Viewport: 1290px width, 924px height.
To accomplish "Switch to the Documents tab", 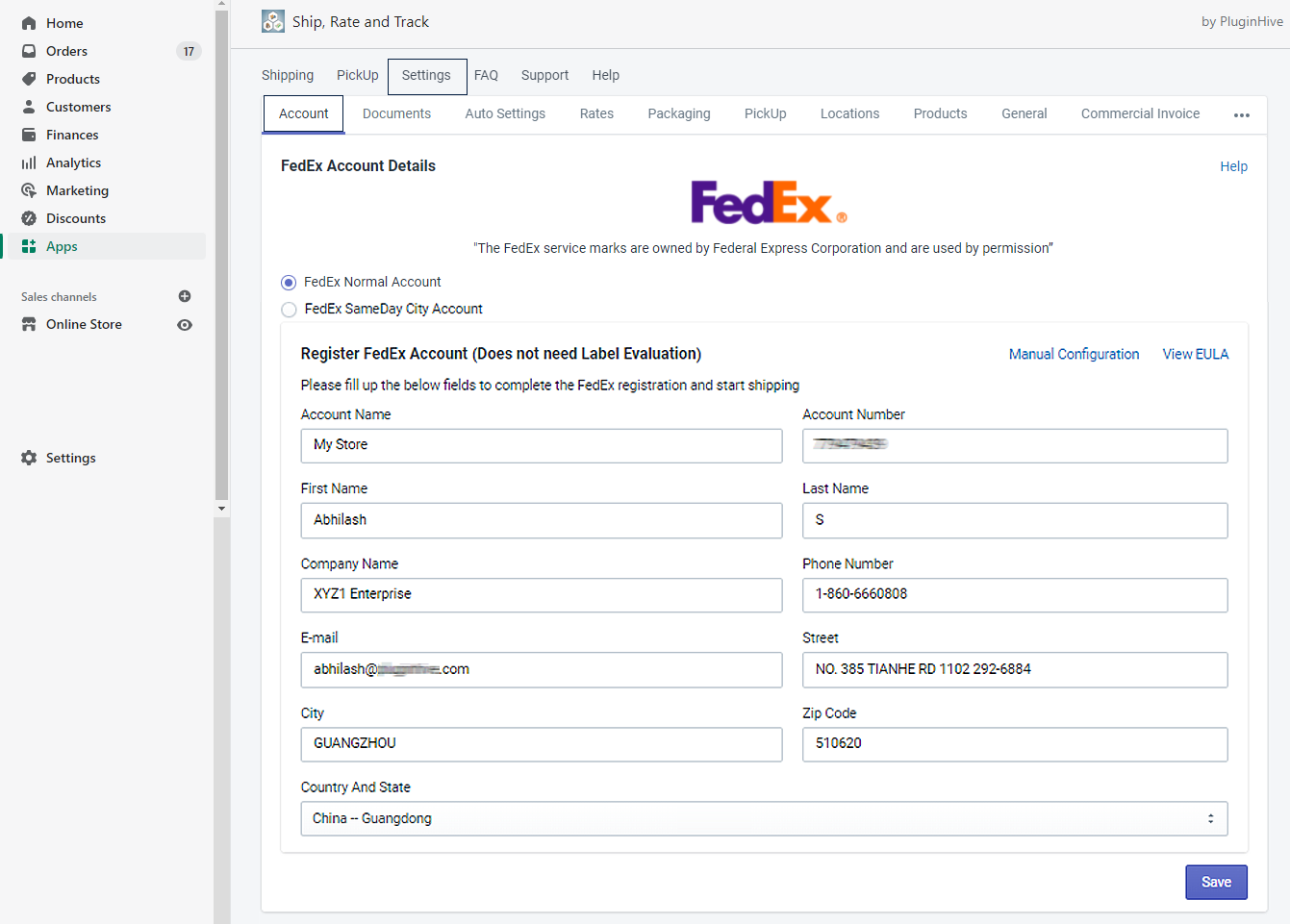I will 396,113.
